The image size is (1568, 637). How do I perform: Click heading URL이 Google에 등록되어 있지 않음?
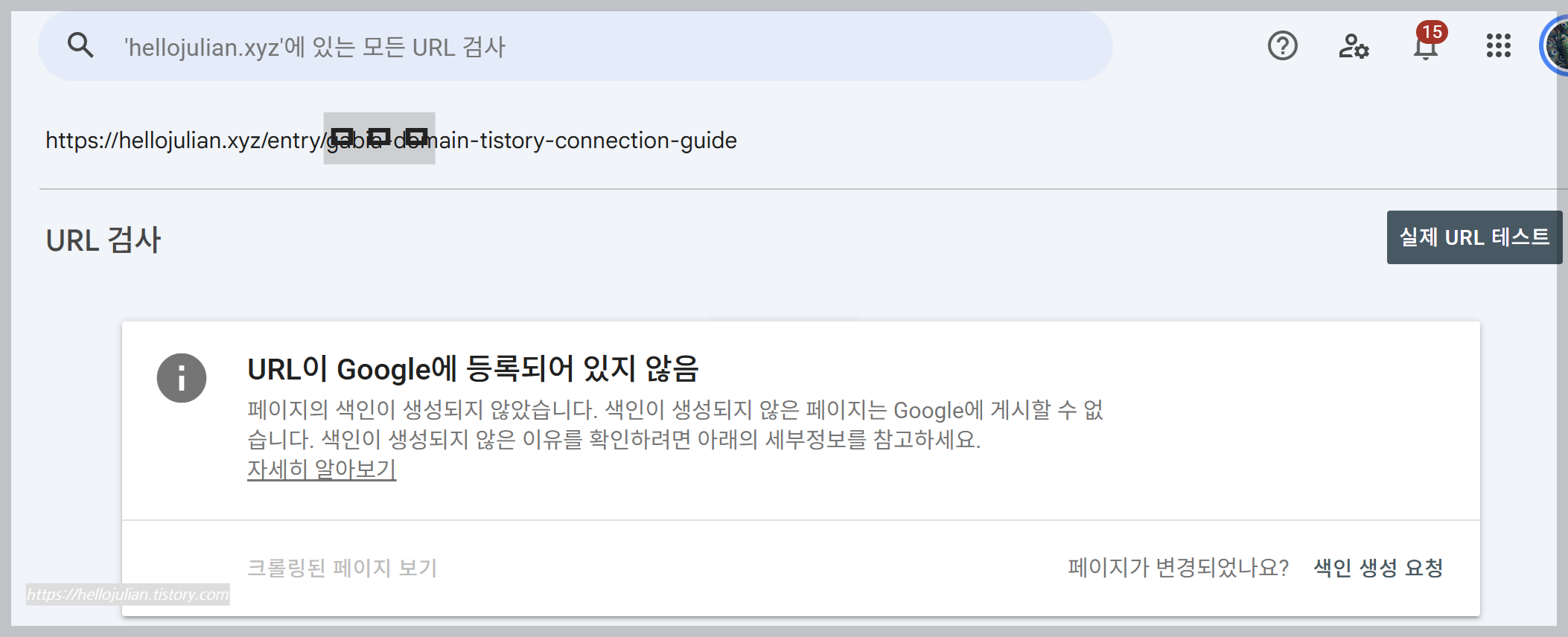pyautogui.click(x=473, y=369)
